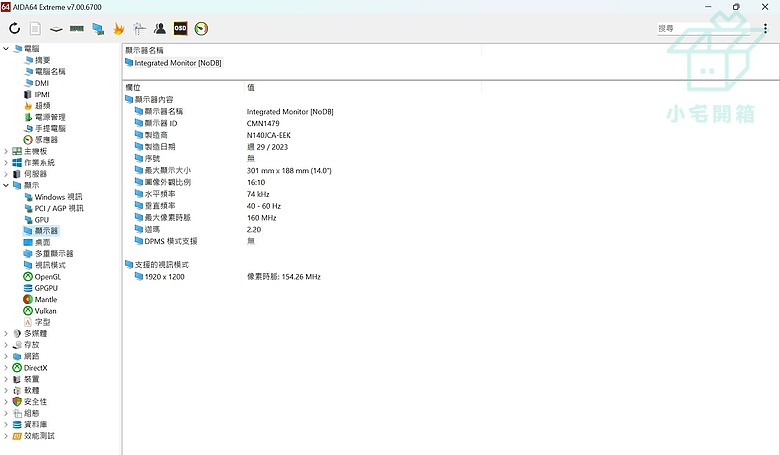
Task: Open 電源管理 in the tree
Action: (x=44, y=117)
